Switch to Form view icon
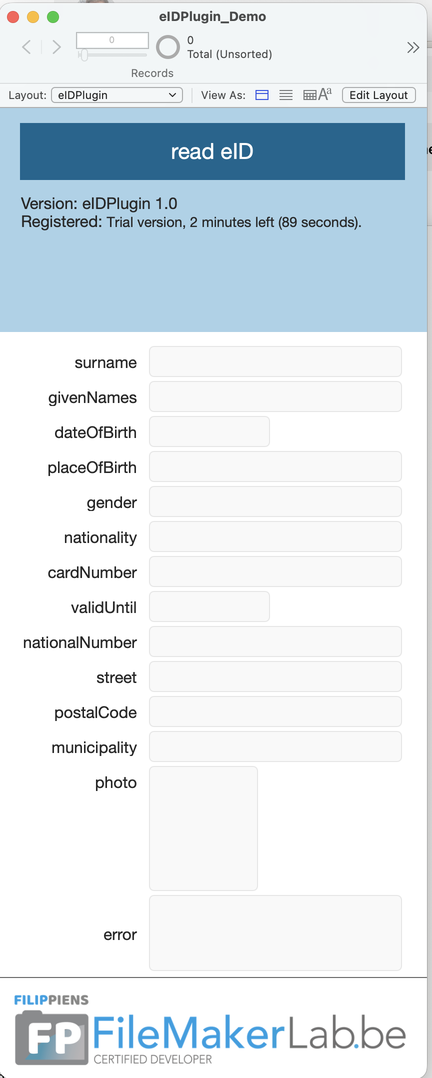Screen dimensions: 432x1078 [x=261, y=96]
